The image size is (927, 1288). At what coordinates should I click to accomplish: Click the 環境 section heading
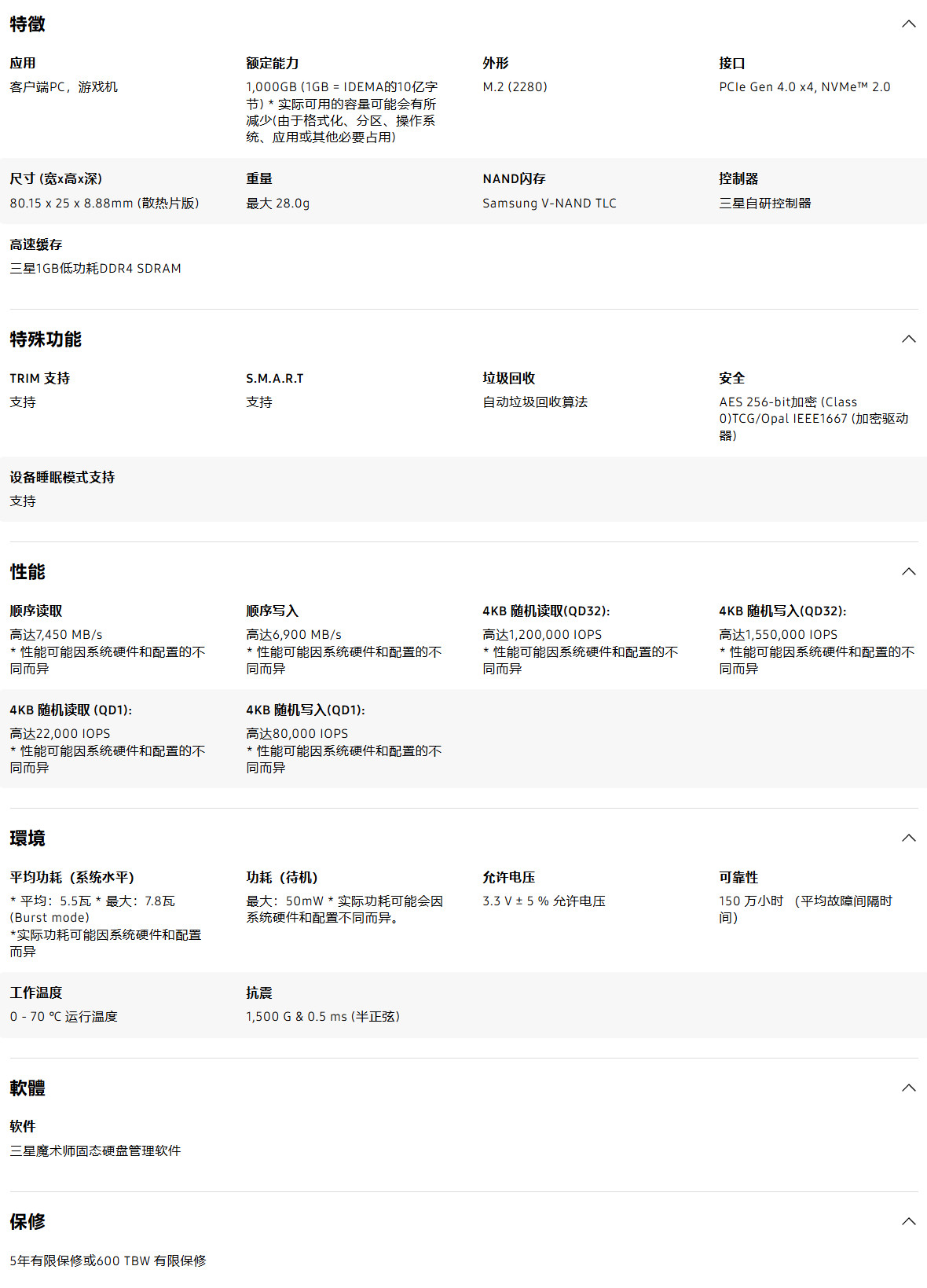pyautogui.click(x=27, y=838)
